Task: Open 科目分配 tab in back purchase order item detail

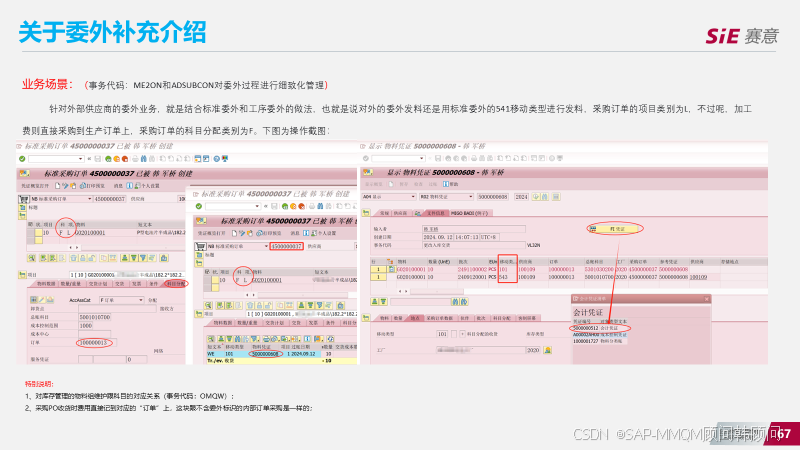Action: [x=176, y=284]
